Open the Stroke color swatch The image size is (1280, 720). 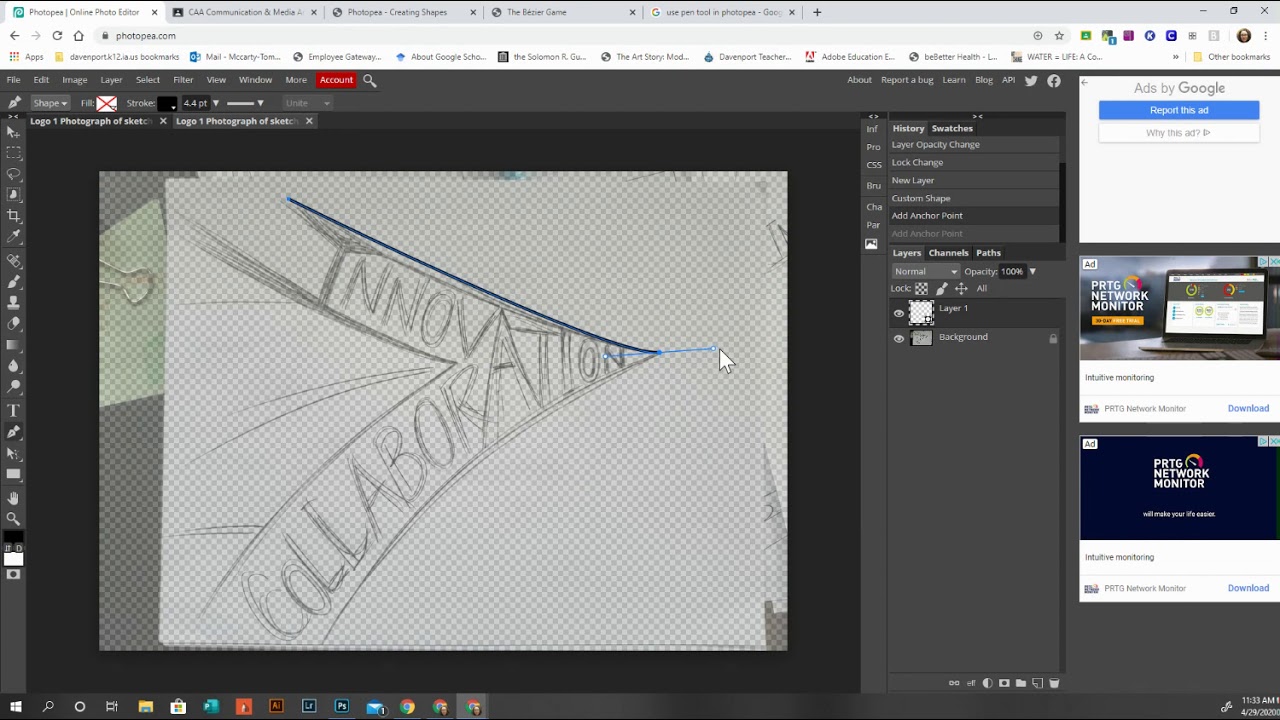point(167,103)
